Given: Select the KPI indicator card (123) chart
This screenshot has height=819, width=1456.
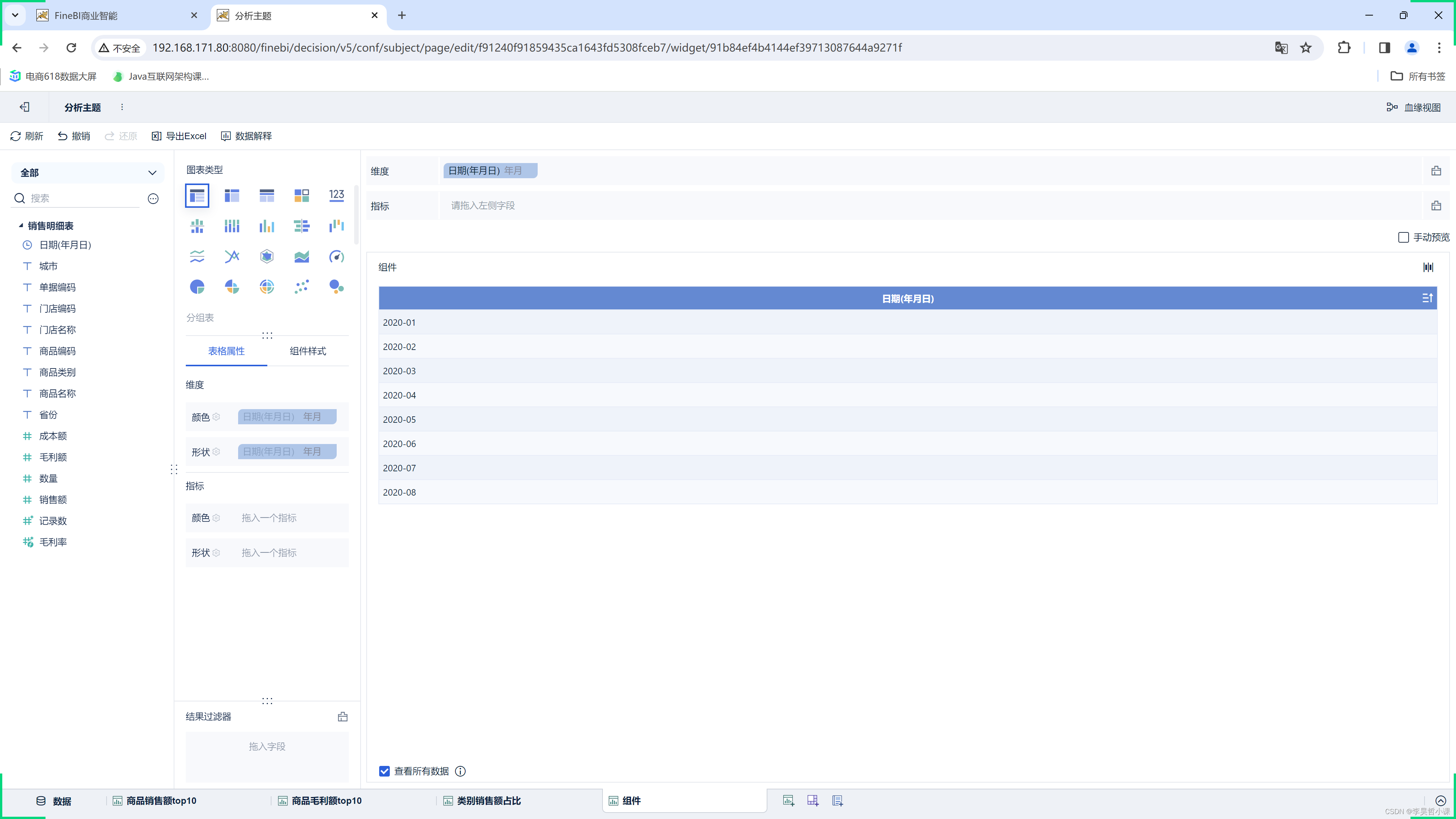Looking at the screenshot, I should (x=336, y=196).
